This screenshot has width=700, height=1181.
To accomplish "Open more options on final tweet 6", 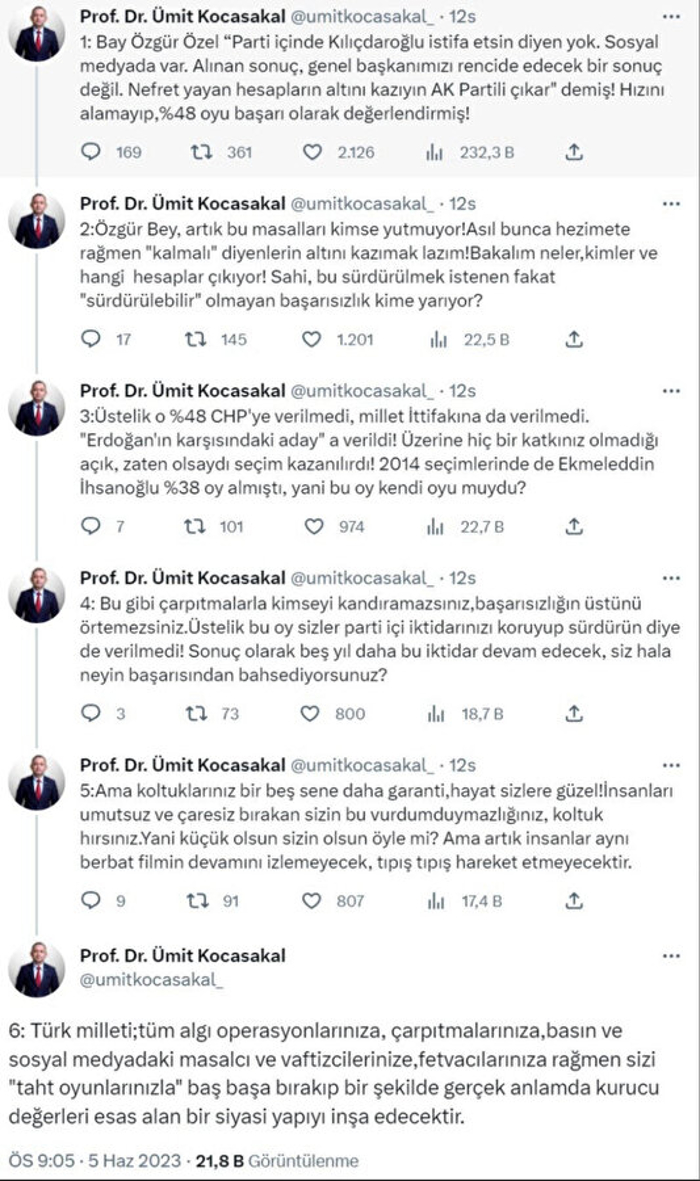I will [x=670, y=955].
